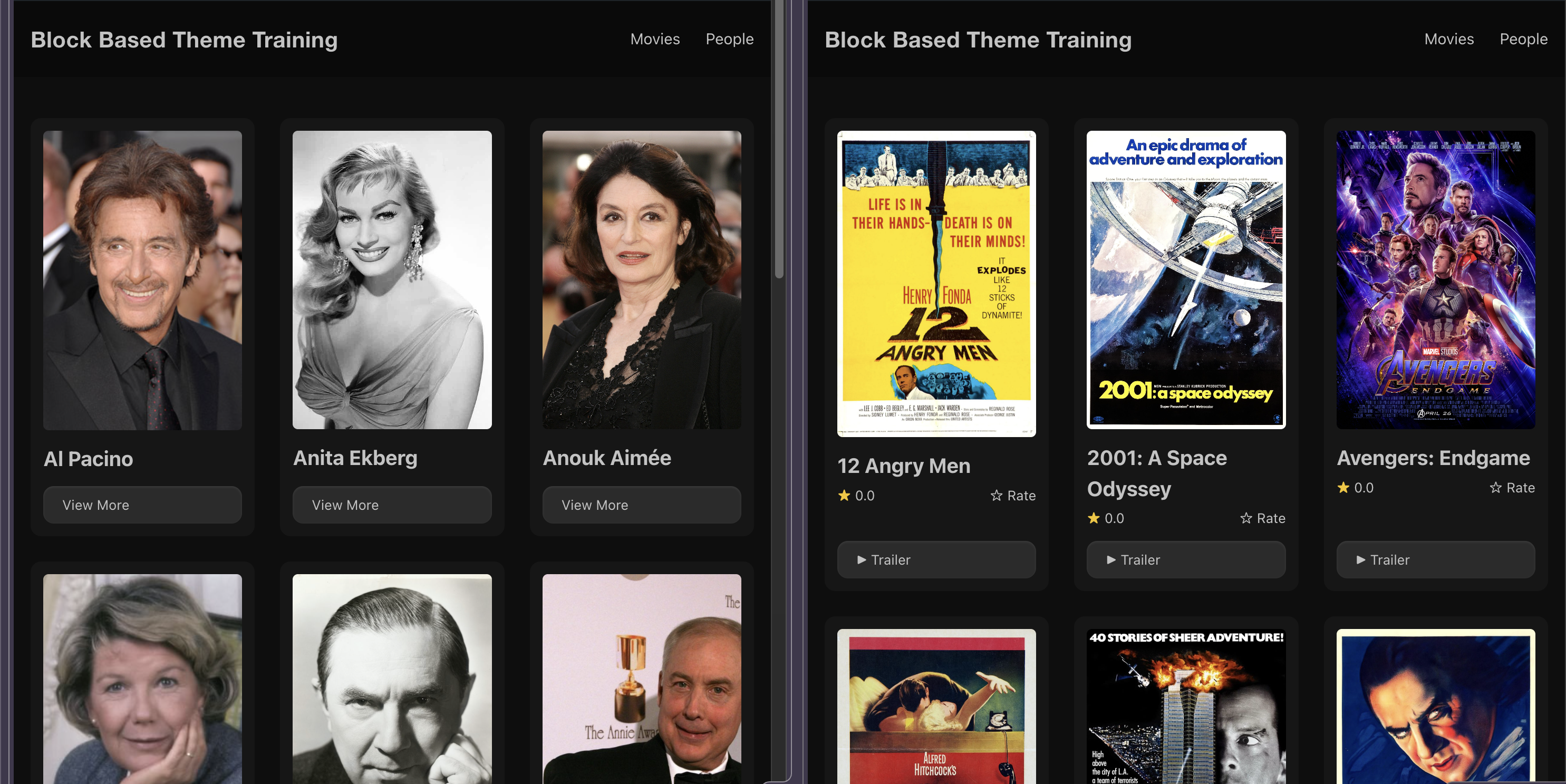Click the yellow star next to 12 Angry Men's rating
1566x784 pixels.
point(844,496)
